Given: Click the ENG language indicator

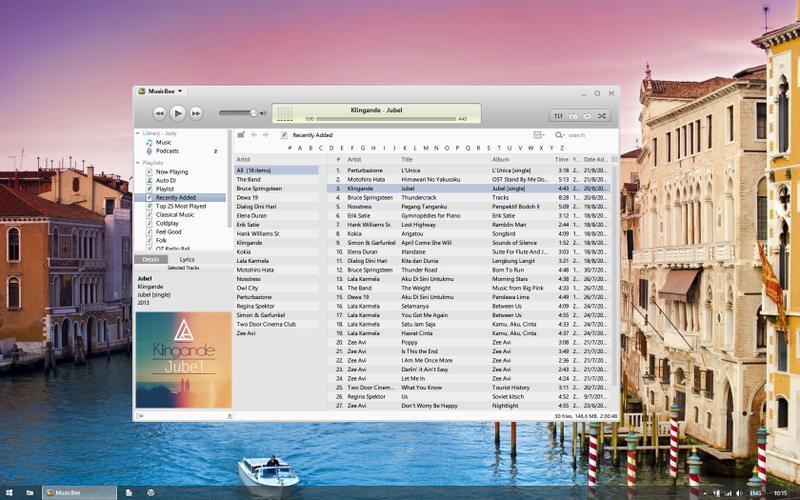Looking at the screenshot, I should pyautogui.click(x=755, y=493).
